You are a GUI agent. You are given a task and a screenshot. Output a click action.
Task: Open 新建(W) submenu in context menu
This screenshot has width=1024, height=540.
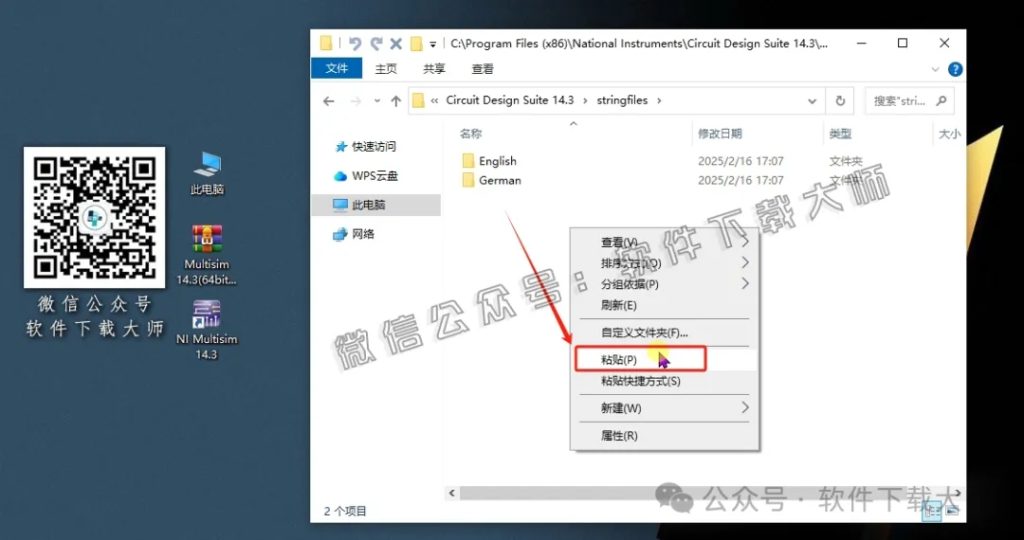[665, 408]
